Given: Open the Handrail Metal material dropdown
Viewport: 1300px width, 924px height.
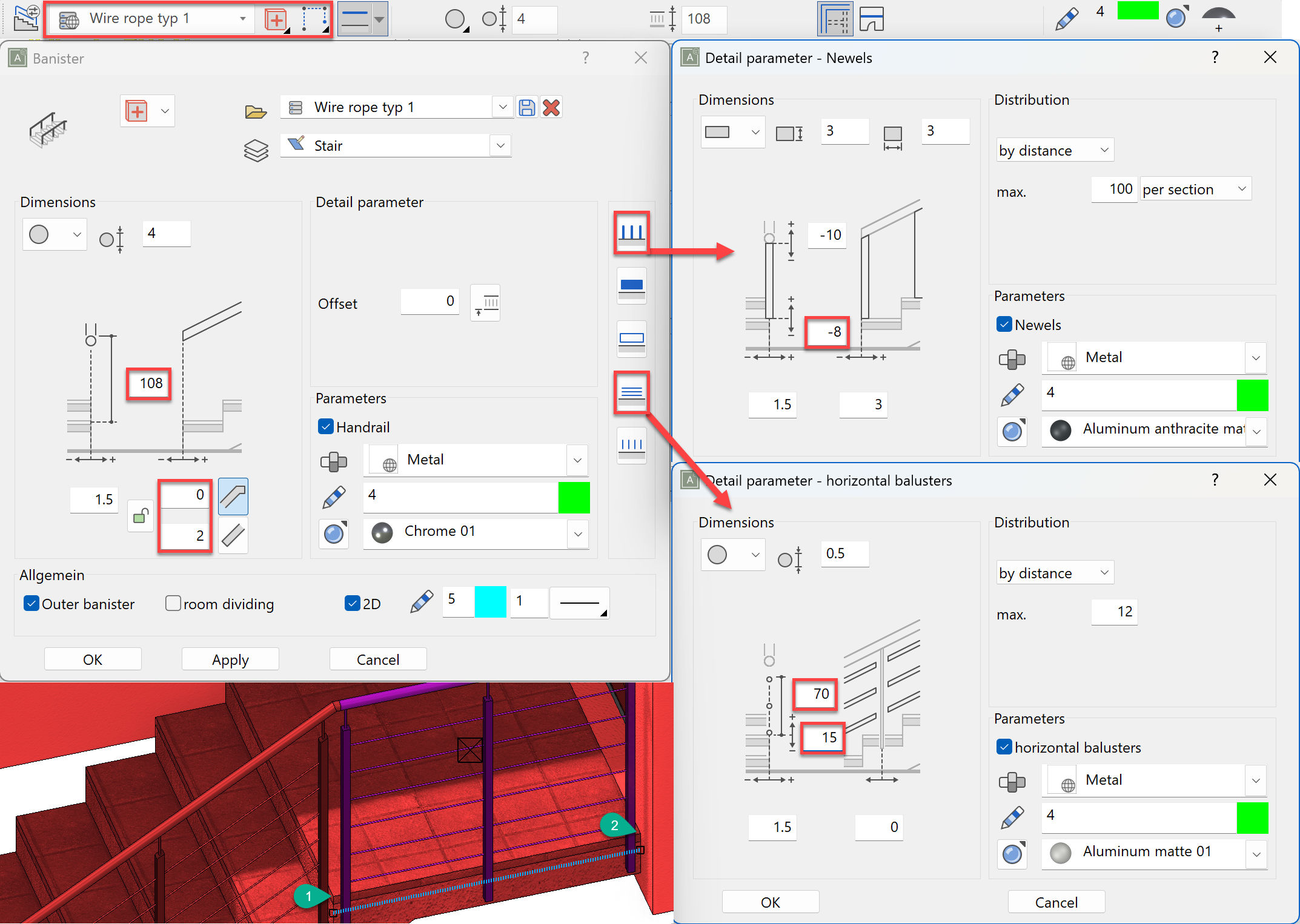Looking at the screenshot, I should pos(577,460).
